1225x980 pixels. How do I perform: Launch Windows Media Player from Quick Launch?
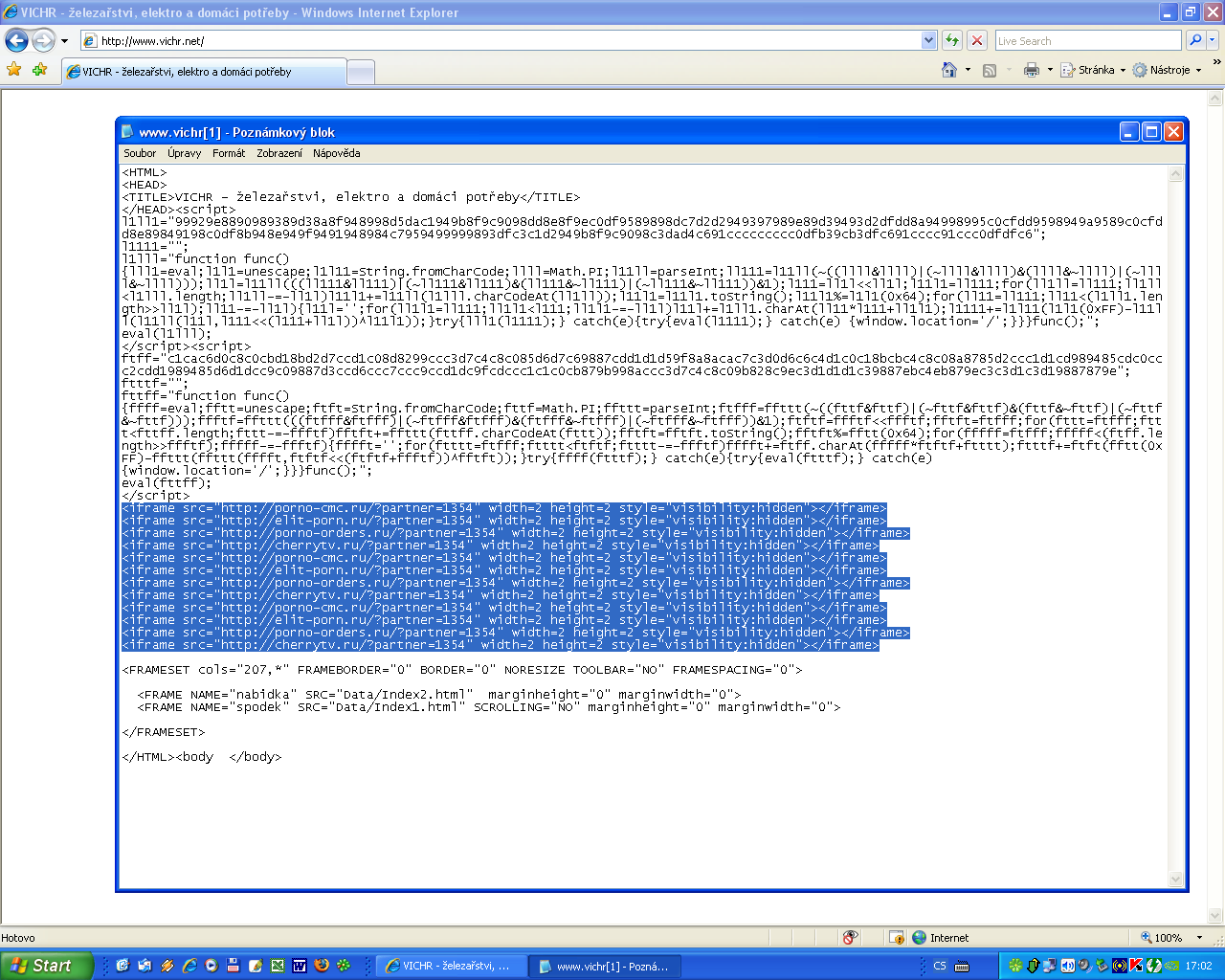pos(212,966)
